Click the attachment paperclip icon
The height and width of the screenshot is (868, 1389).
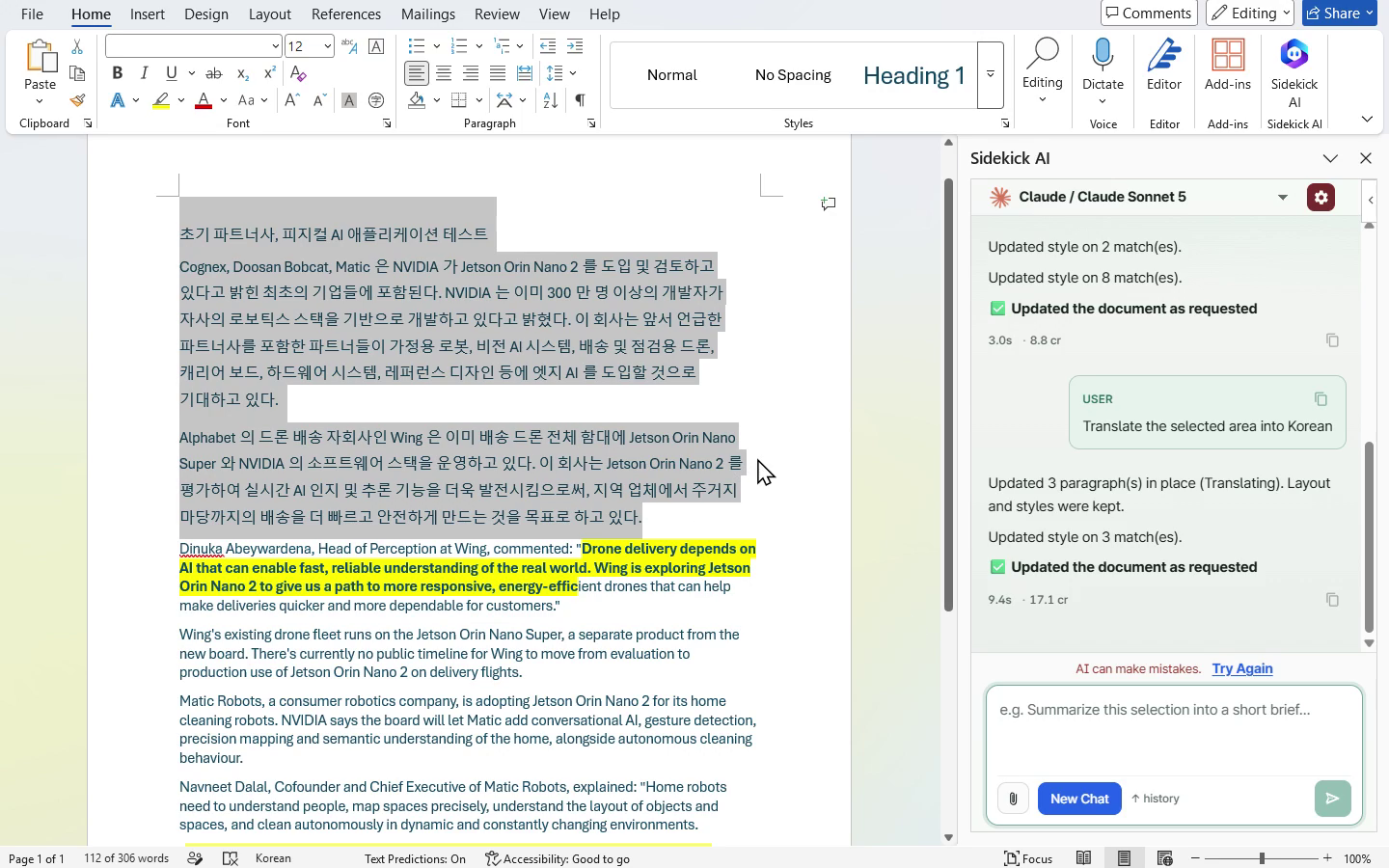[x=1013, y=799]
